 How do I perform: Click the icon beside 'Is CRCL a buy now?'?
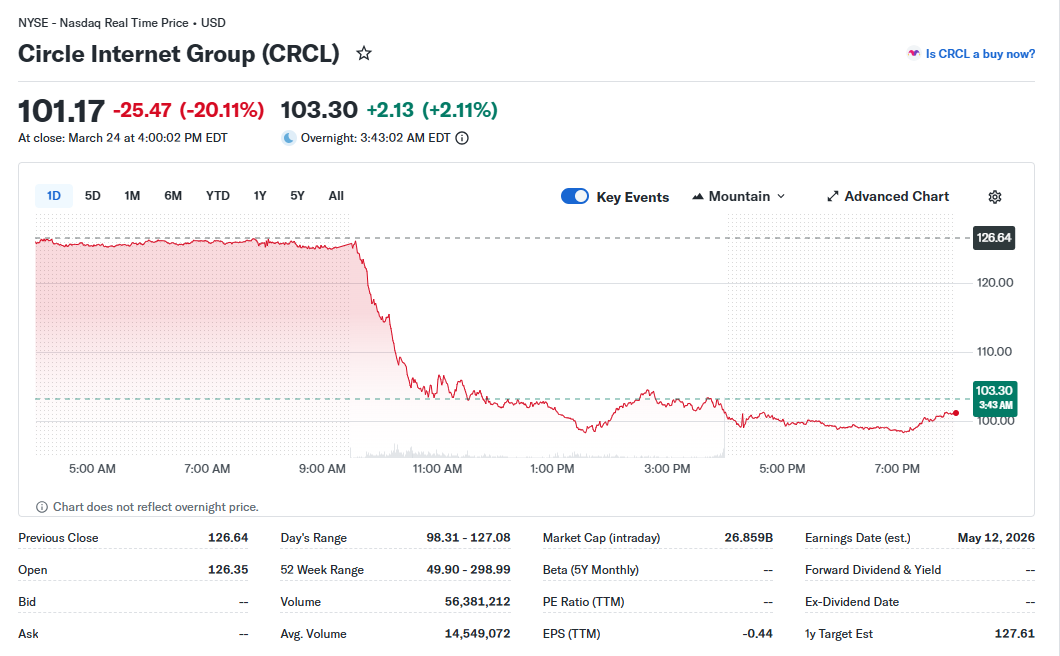[913, 54]
